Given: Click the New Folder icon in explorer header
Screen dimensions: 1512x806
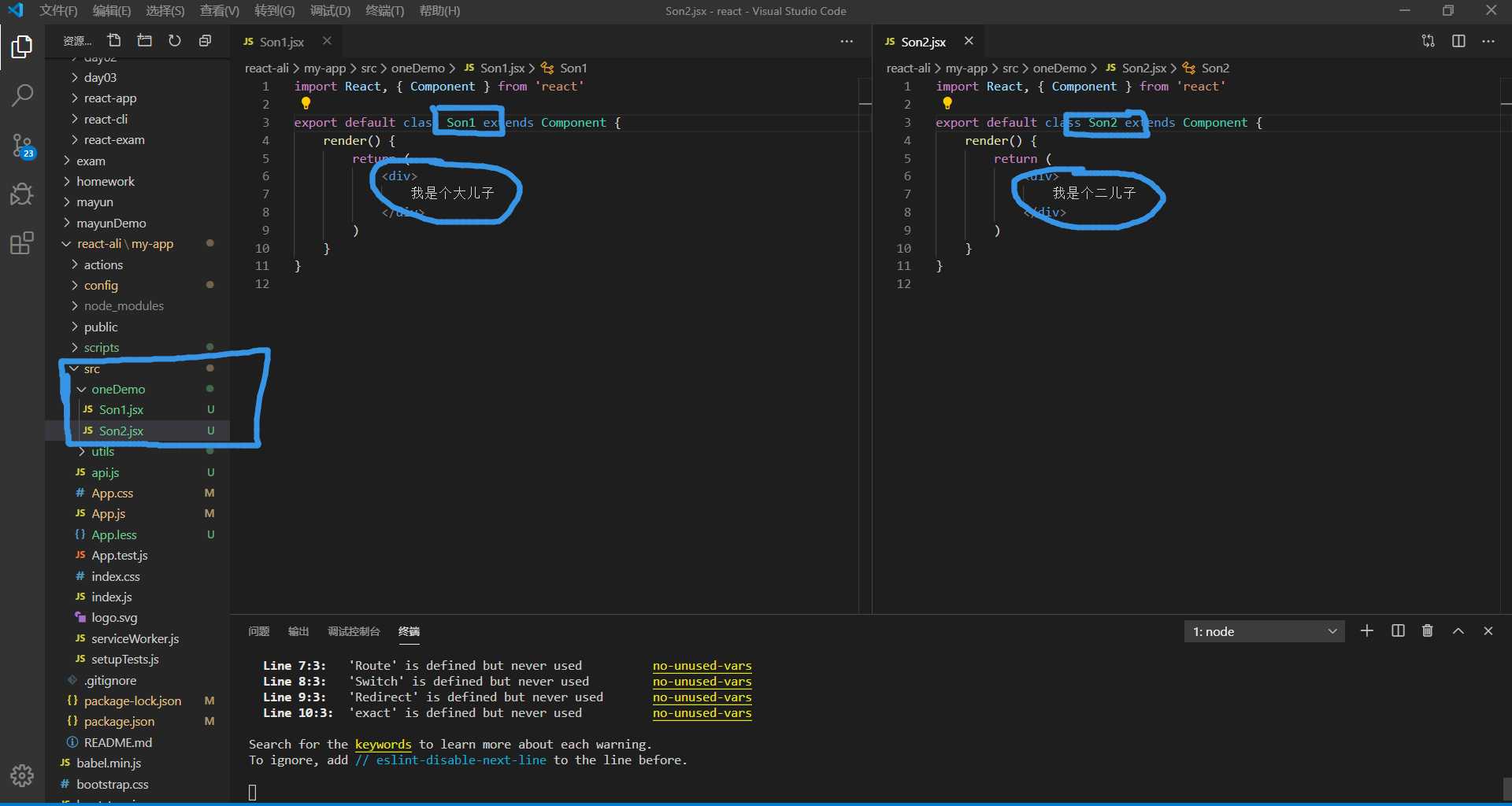Looking at the screenshot, I should pyautogui.click(x=144, y=41).
